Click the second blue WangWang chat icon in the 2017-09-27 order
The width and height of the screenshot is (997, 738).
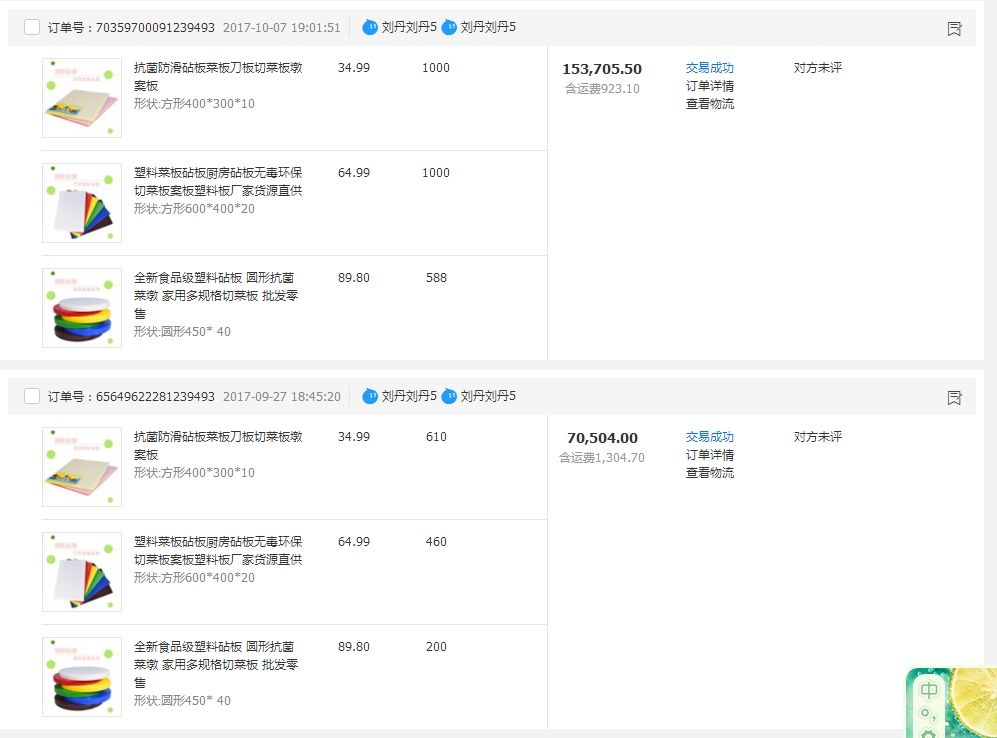click(x=449, y=396)
